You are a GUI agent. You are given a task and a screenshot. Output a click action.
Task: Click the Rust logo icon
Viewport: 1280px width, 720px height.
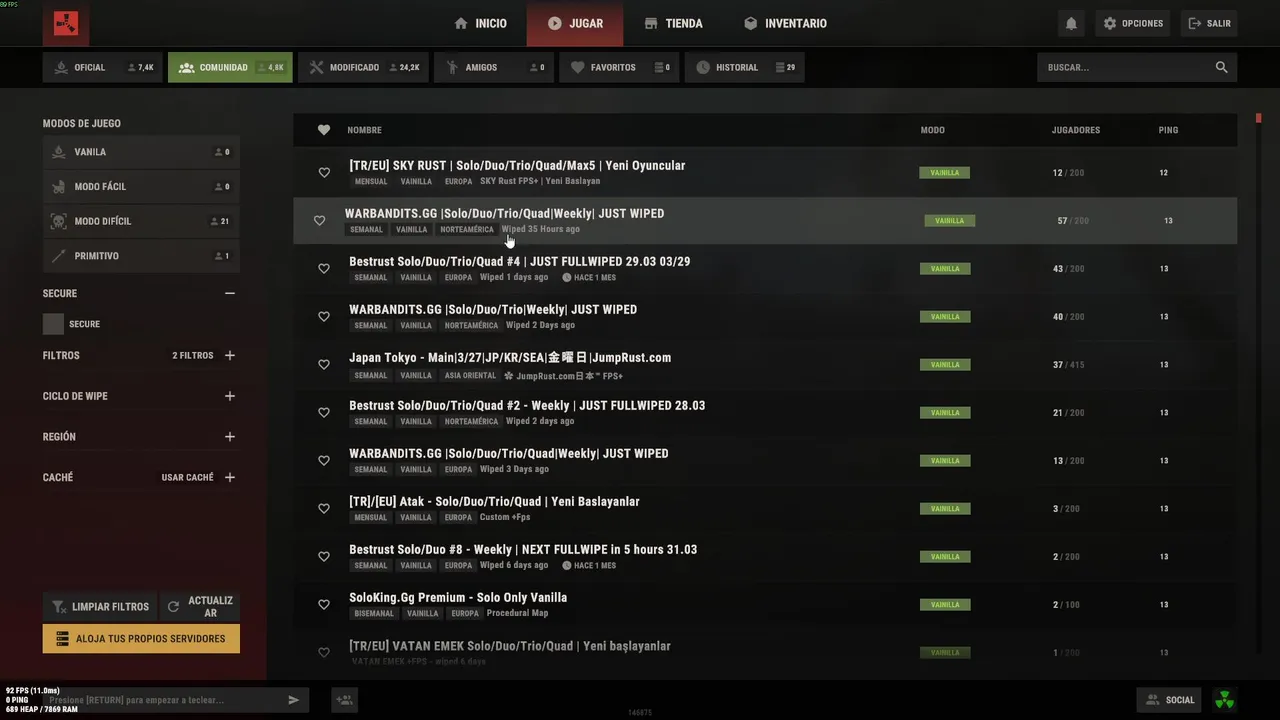click(66, 23)
